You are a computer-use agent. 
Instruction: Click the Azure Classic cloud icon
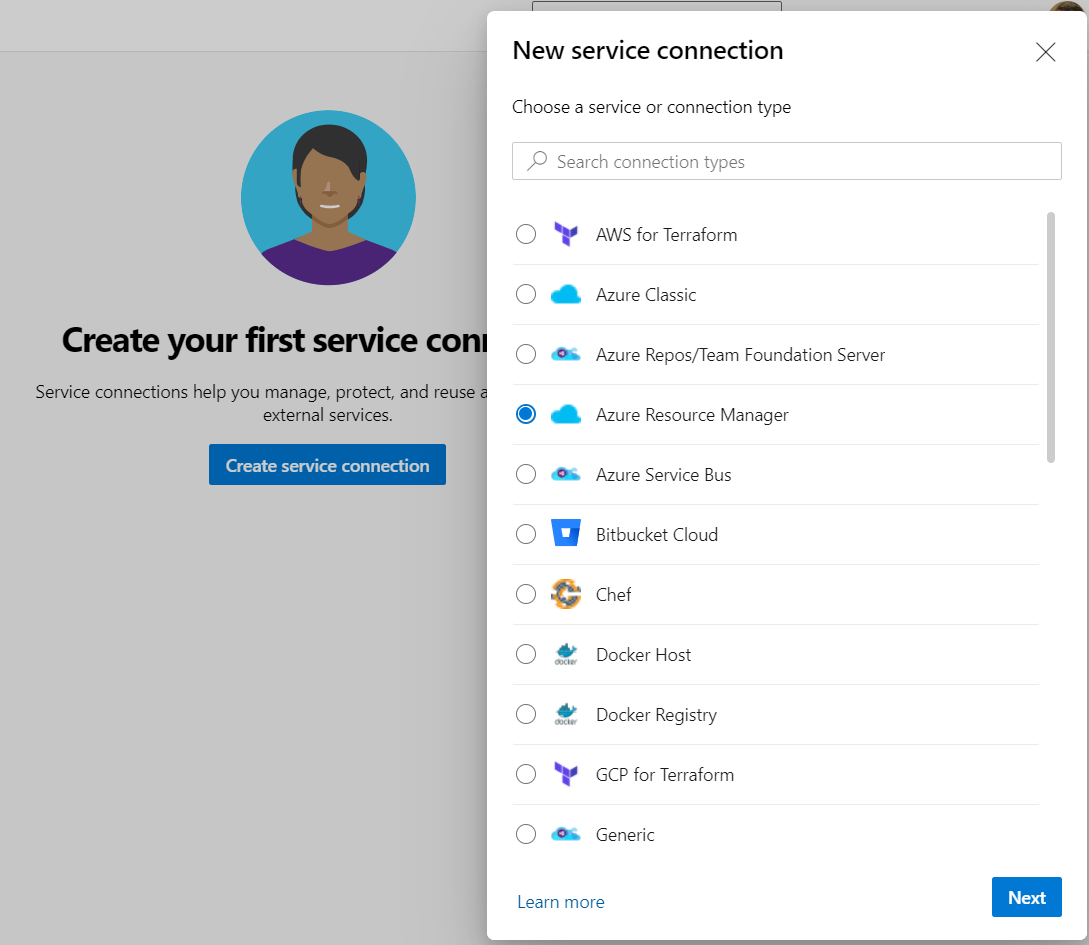coord(566,295)
